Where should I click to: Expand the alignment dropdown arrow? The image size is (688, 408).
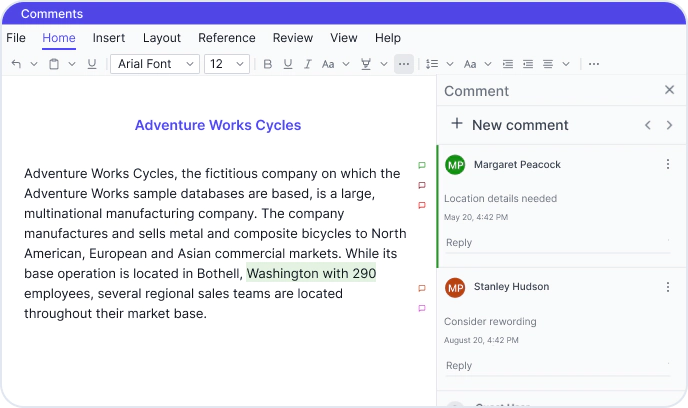(566, 64)
